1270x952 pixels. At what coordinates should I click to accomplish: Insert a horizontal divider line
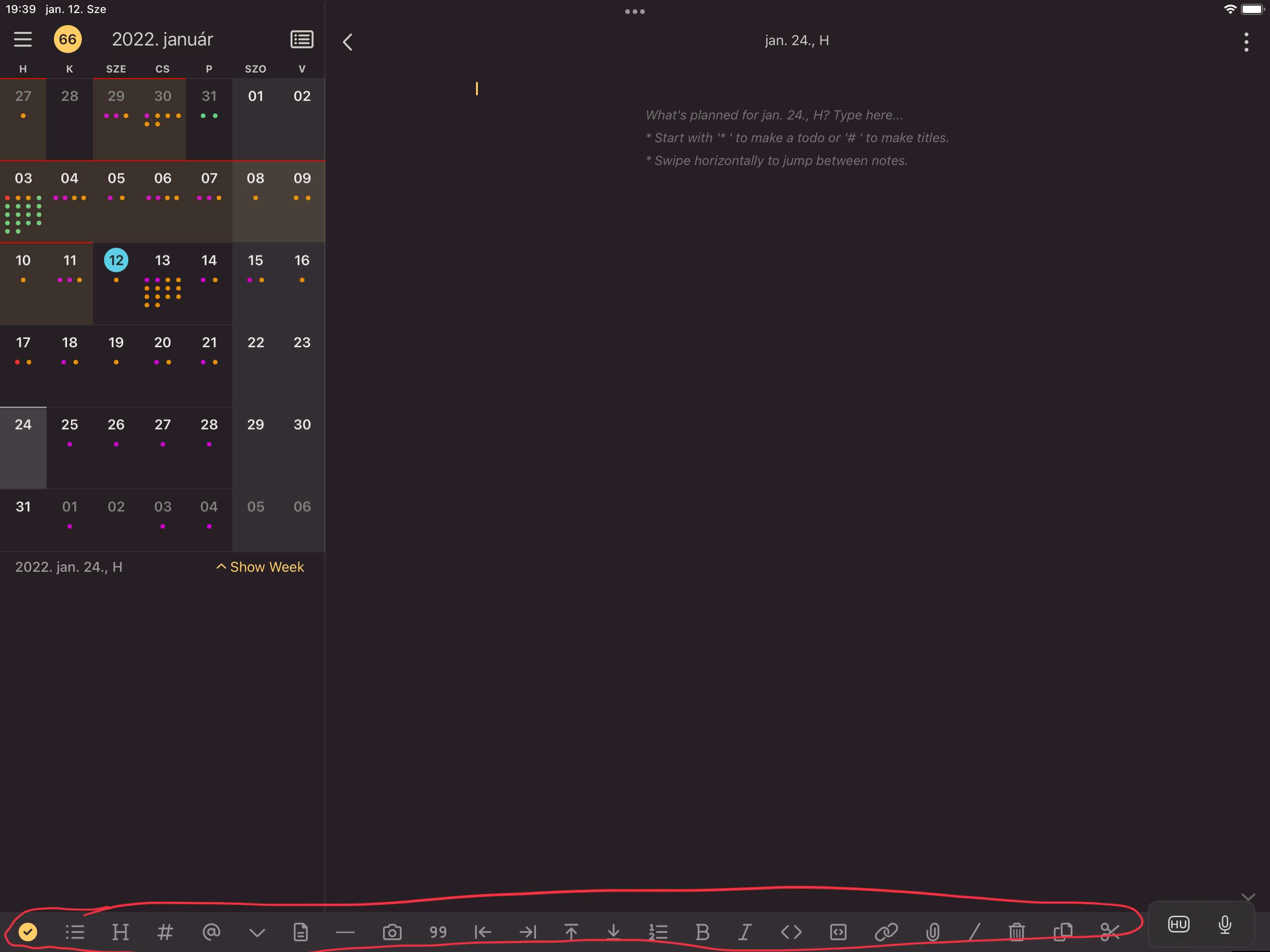point(345,932)
